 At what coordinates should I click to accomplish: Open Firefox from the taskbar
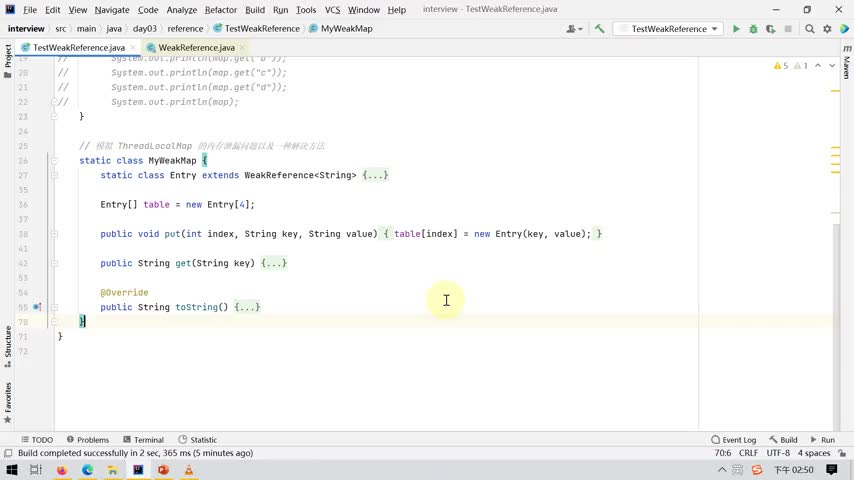[x=62, y=470]
